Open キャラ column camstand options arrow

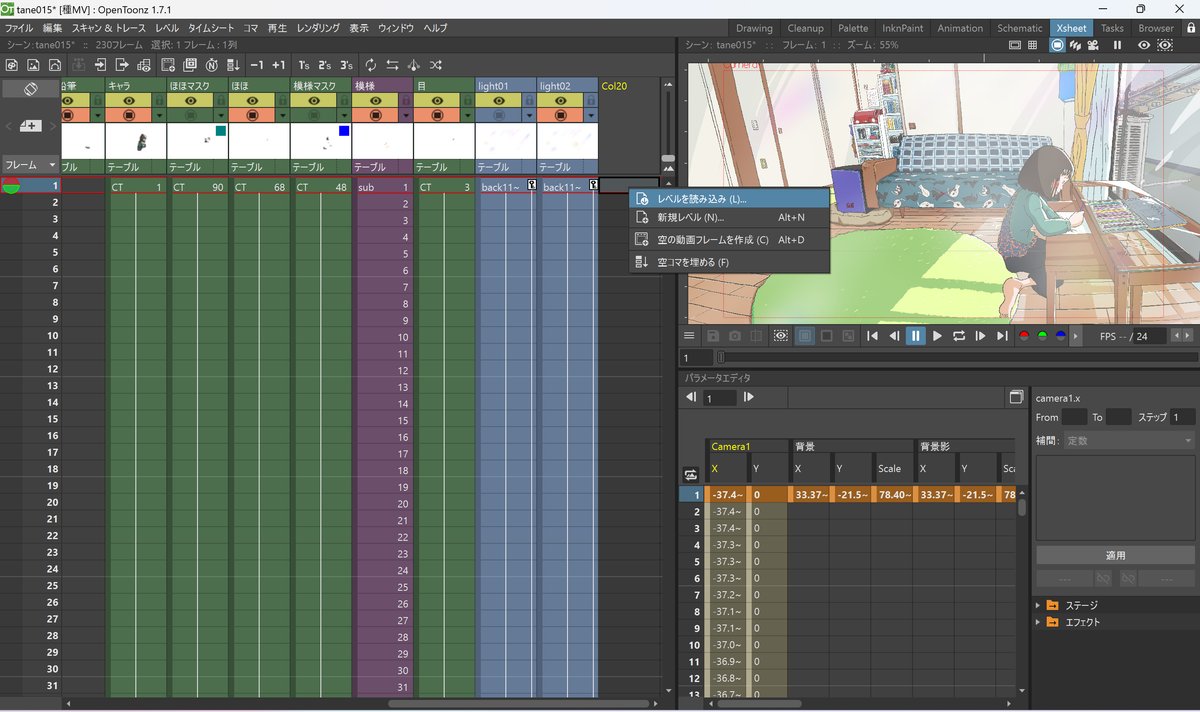coord(159,115)
